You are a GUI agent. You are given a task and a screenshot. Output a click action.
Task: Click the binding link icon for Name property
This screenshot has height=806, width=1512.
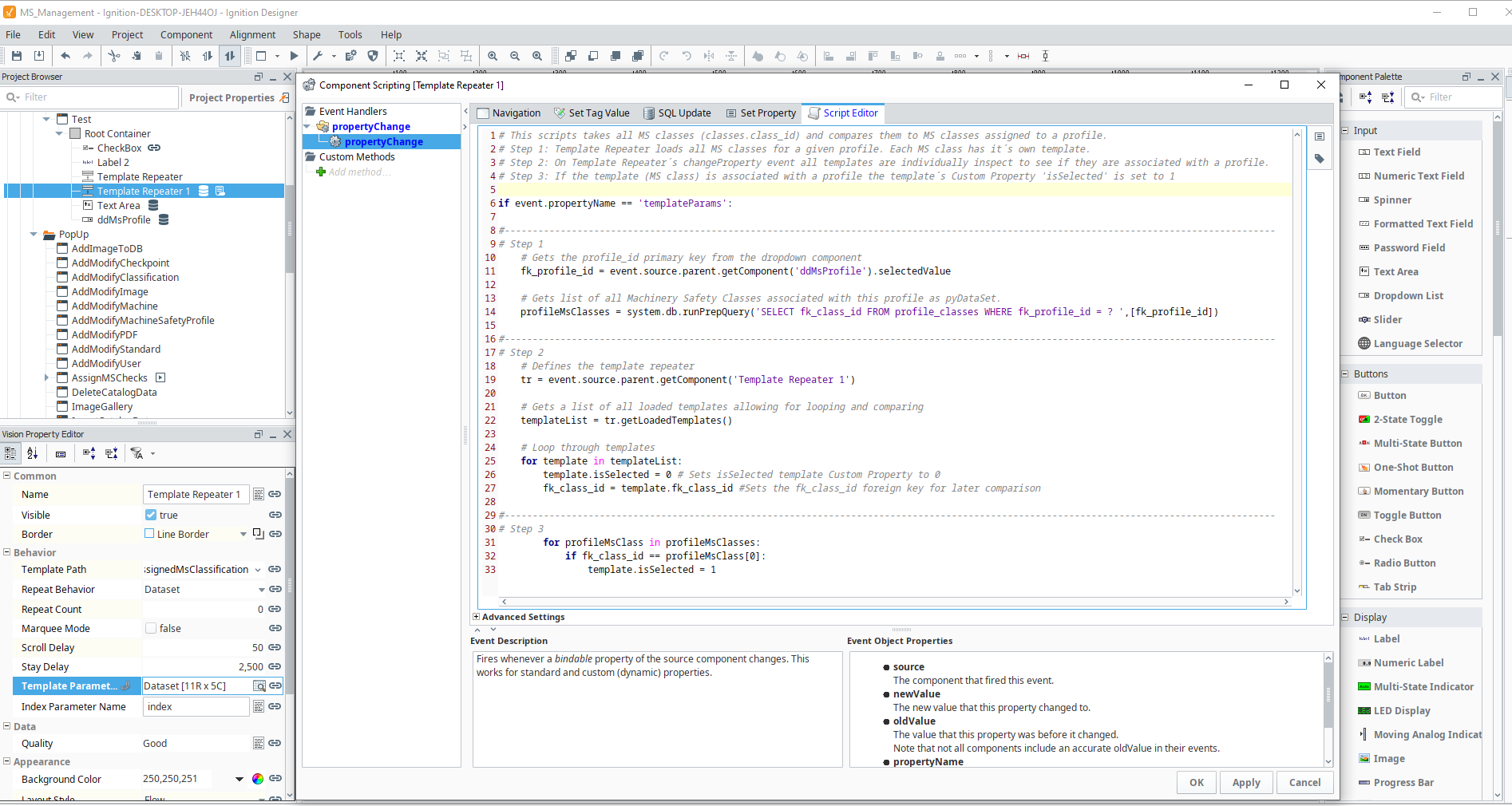point(275,495)
